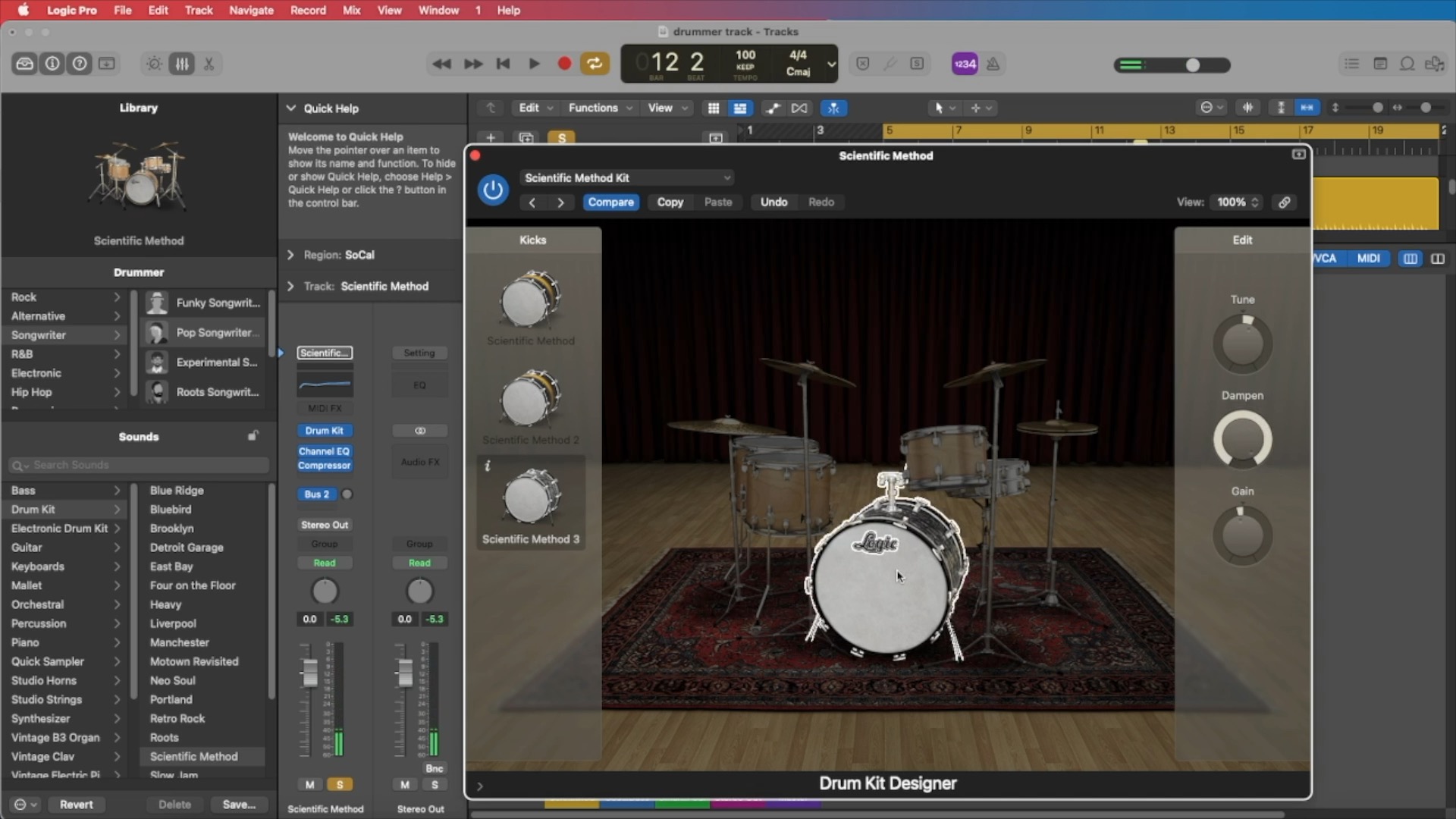Click info icon on Scientific Method 3
Image resolution: width=1456 pixels, height=819 pixels.
point(488,466)
